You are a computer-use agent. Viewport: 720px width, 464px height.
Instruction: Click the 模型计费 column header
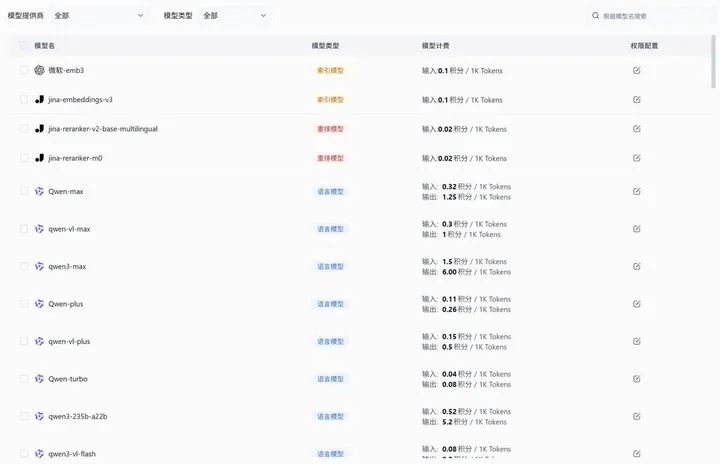point(435,45)
